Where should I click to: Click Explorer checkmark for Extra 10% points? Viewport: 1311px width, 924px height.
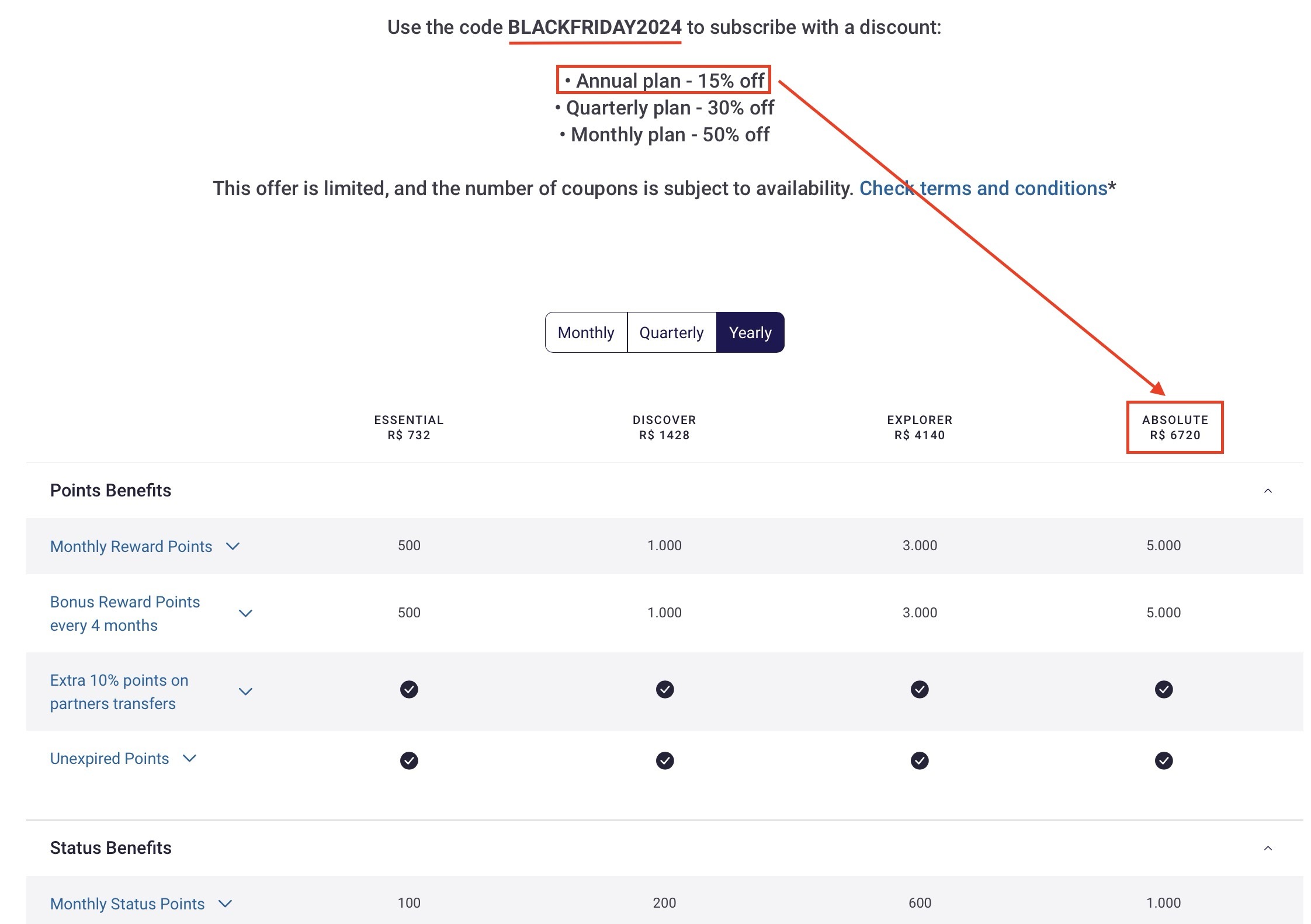[x=920, y=690]
